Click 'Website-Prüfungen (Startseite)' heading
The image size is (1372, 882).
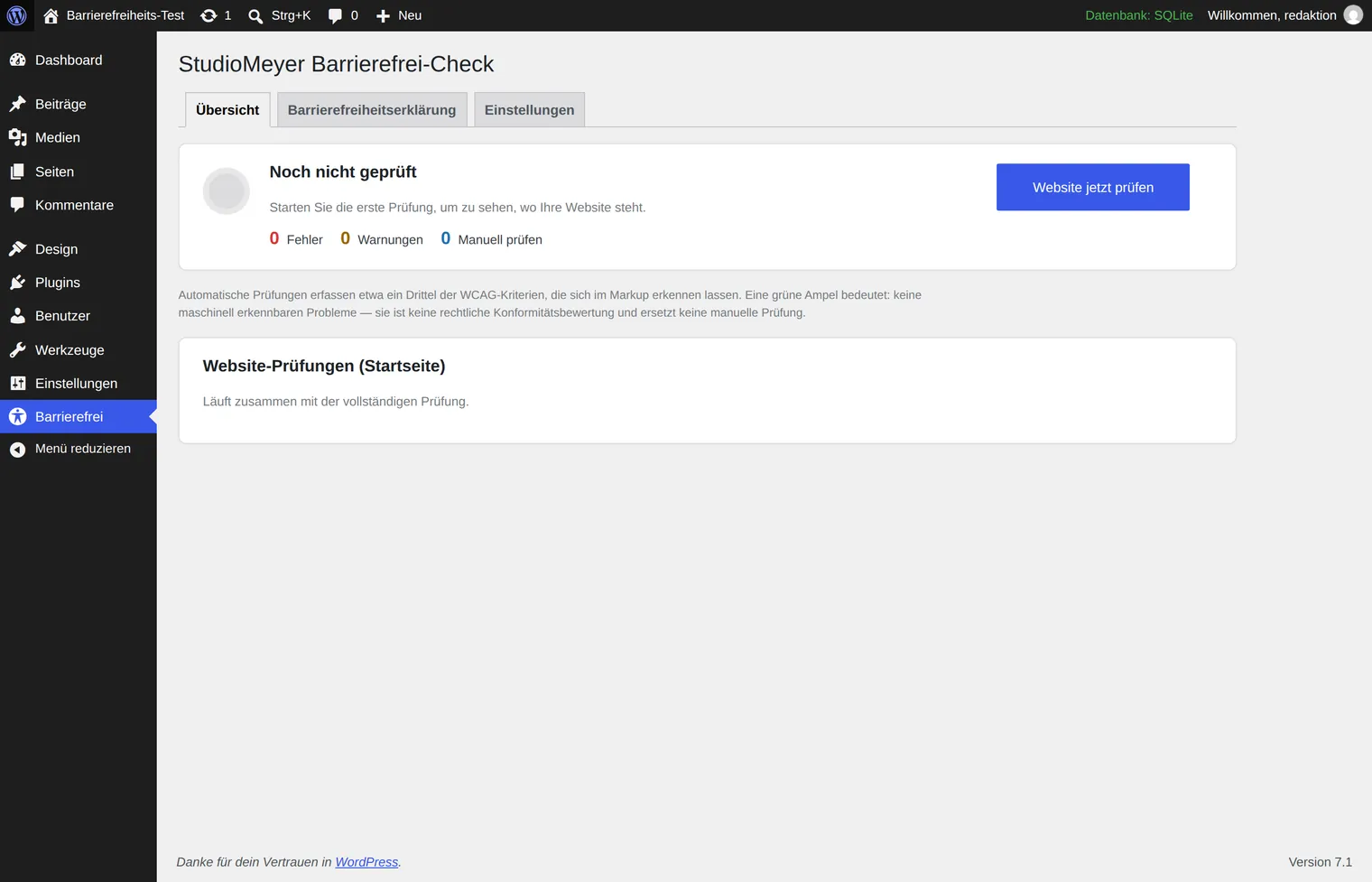pyautogui.click(x=324, y=366)
